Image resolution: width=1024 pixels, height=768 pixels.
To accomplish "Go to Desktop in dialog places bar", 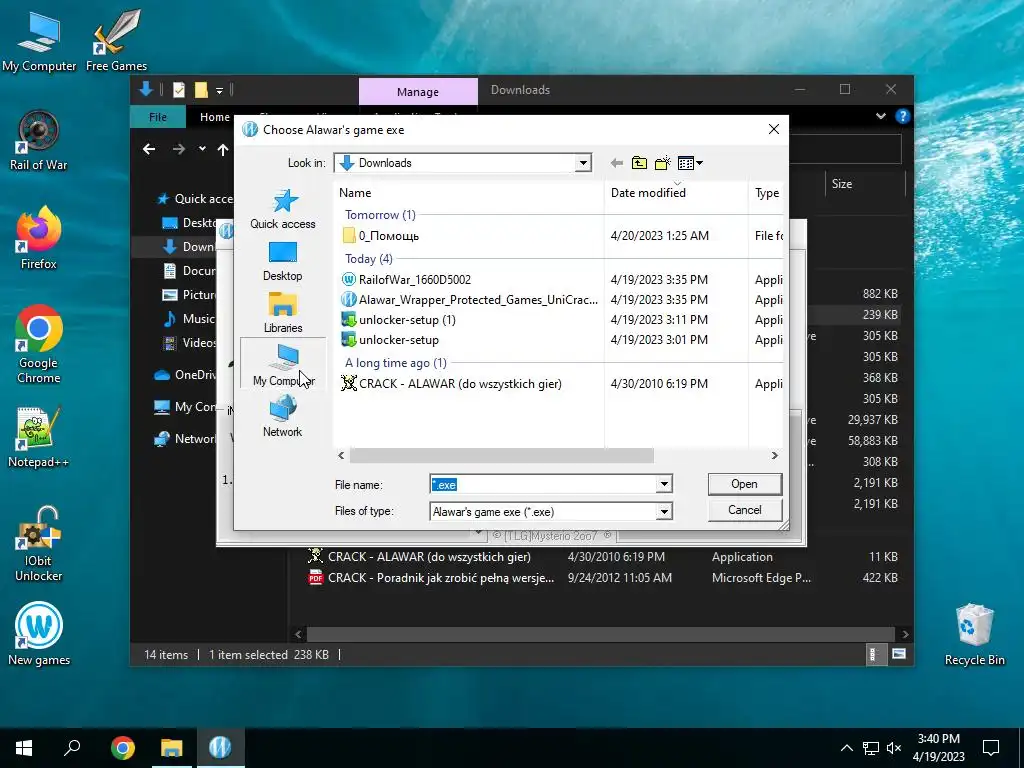I will 283,261.
